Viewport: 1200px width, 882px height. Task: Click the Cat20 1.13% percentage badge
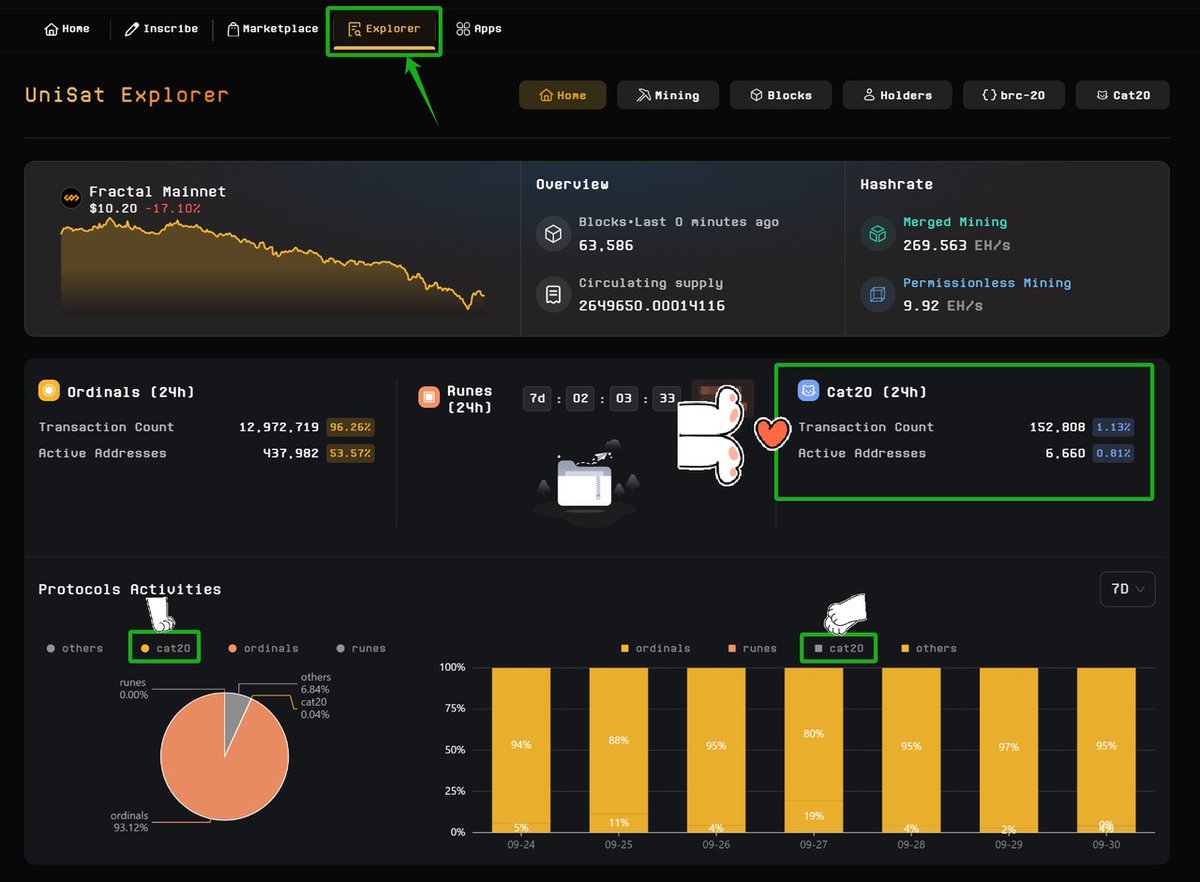[x=1113, y=427]
